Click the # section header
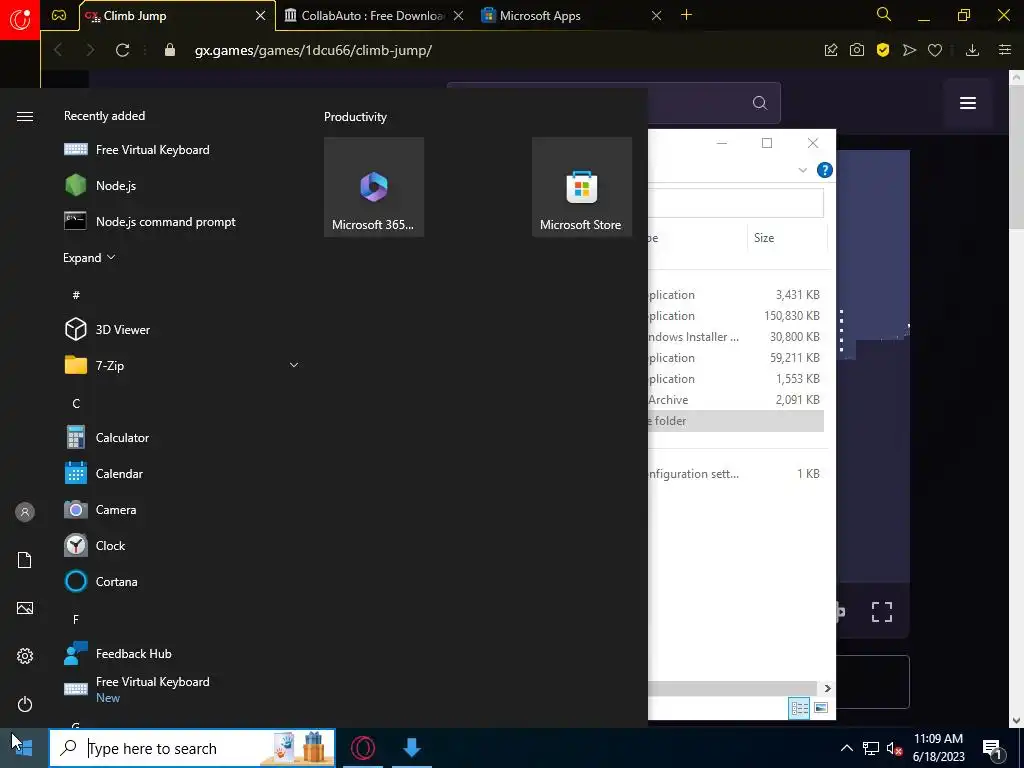 click(76, 295)
